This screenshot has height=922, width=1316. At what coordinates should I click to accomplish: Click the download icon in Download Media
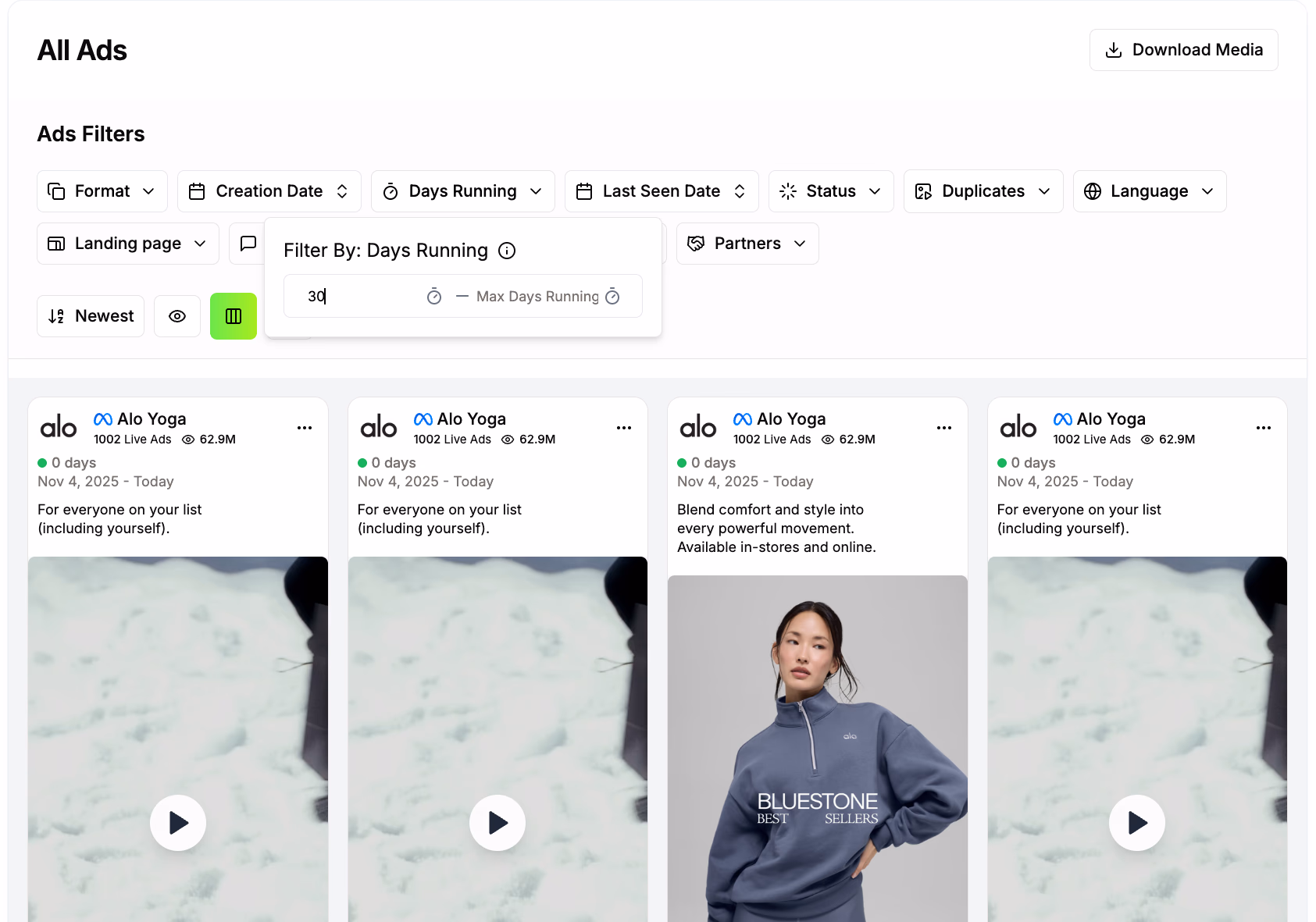pos(1113,49)
